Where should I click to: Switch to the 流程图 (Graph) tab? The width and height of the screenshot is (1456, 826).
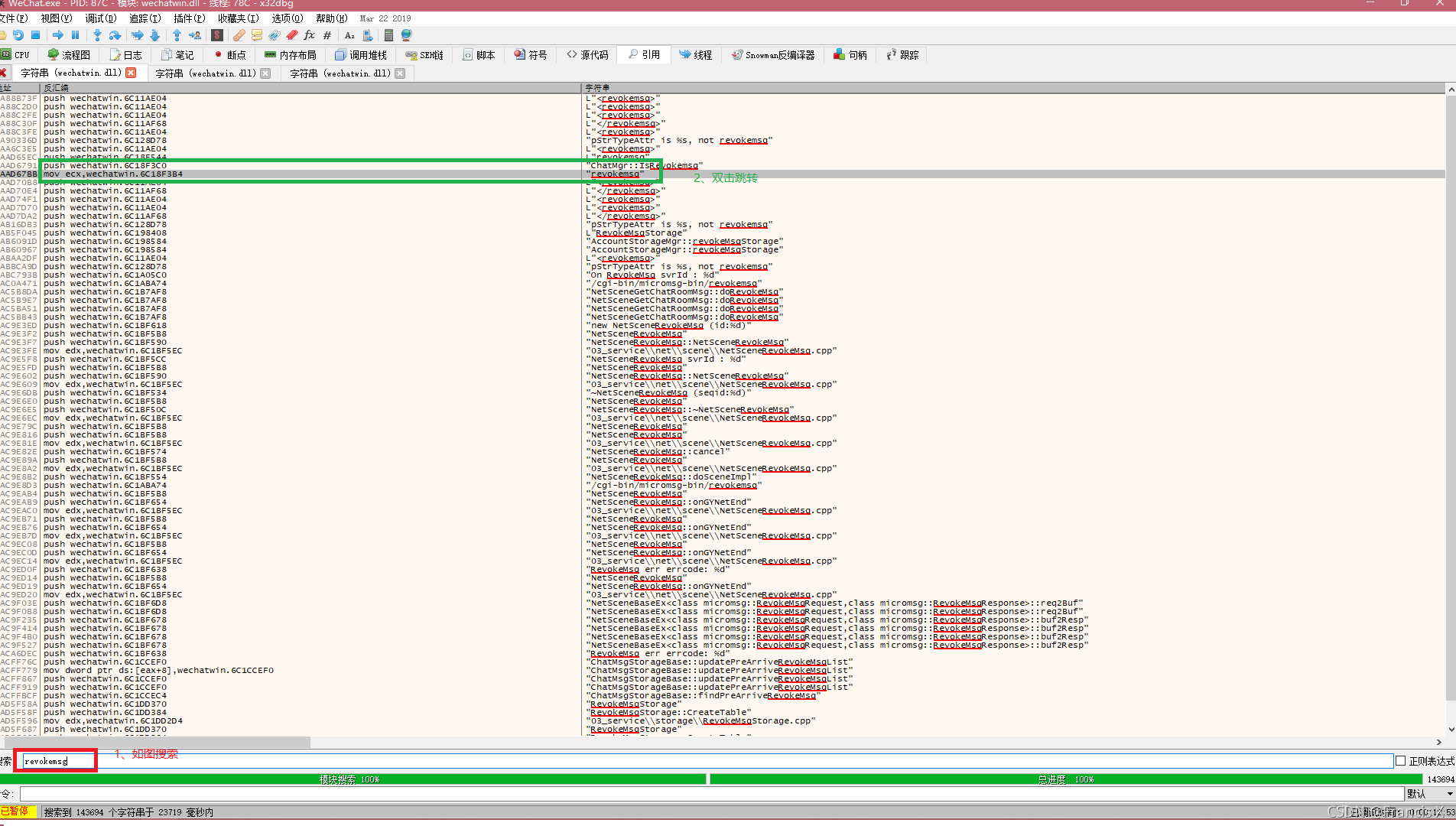pyautogui.click(x=69, y=55)
